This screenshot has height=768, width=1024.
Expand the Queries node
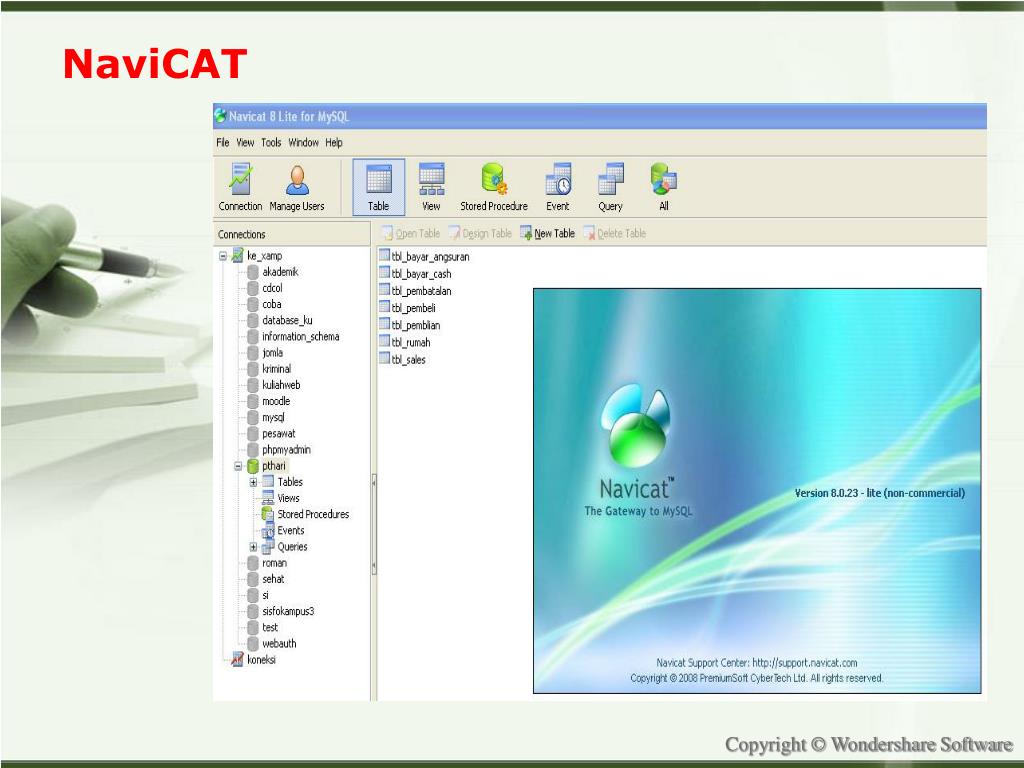(x=253, y=547)
